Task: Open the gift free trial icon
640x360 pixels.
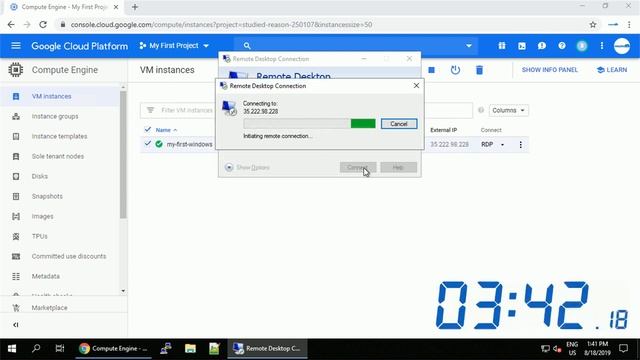Action: click(x=502, y=46)
